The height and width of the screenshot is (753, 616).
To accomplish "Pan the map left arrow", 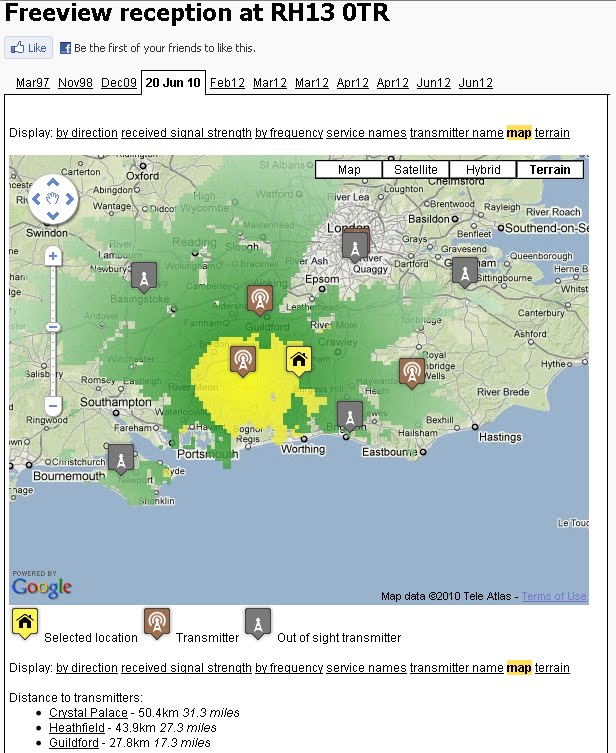I will (36, 198).
